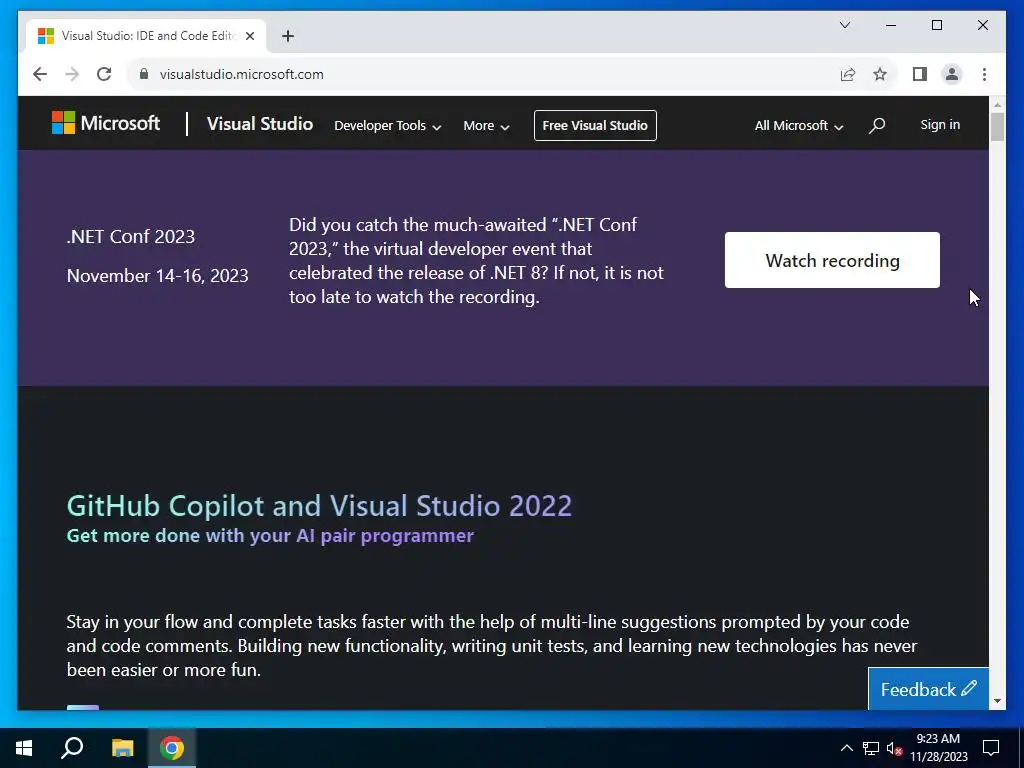Click the browser forward arrow
The image size is (1024, 768).
(x=72, y=74)
